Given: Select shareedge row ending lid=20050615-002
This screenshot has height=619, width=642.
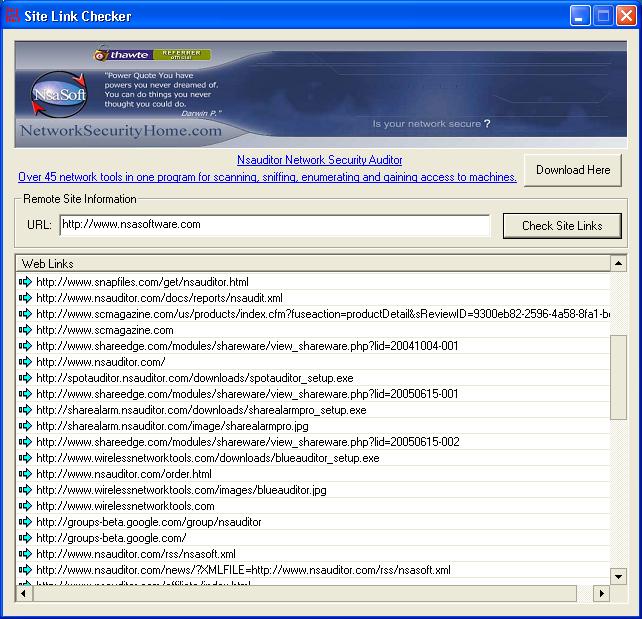Looking at the screenshot, I should coord(313,442).
